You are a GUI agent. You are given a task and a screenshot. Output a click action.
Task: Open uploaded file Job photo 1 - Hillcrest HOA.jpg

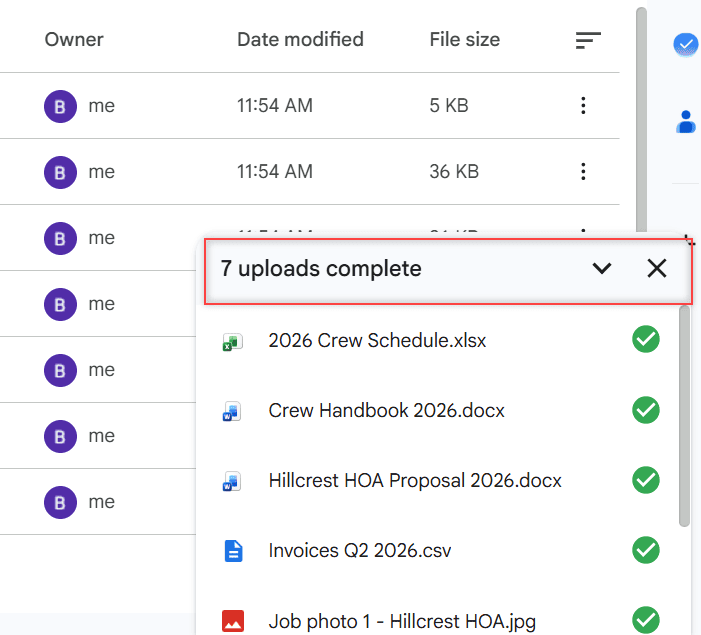point(402,622)
